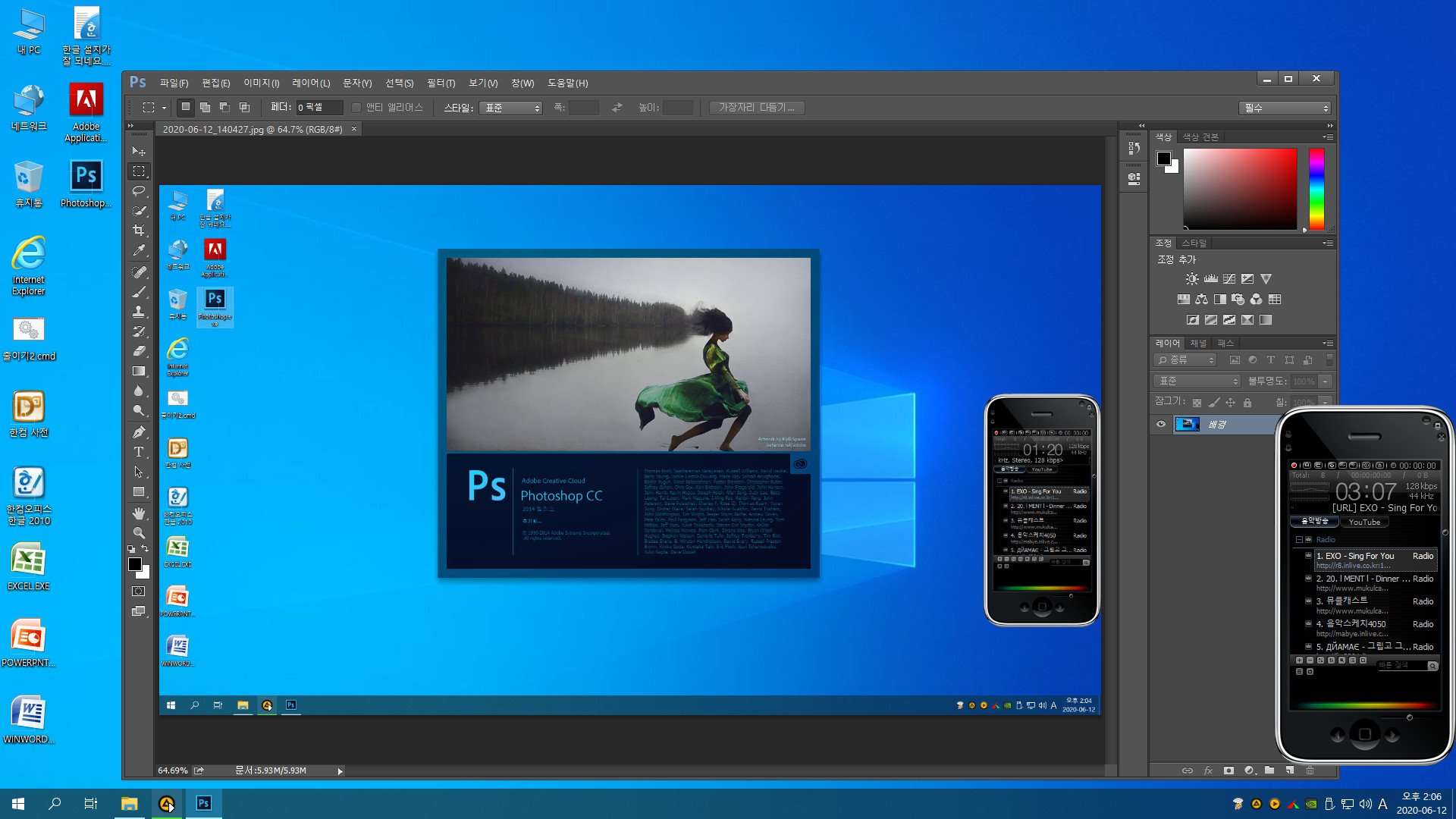The width and height of the screenshot is (1456, 819).
Task: Open the 필터(T) menu
Action: [441, 83]
